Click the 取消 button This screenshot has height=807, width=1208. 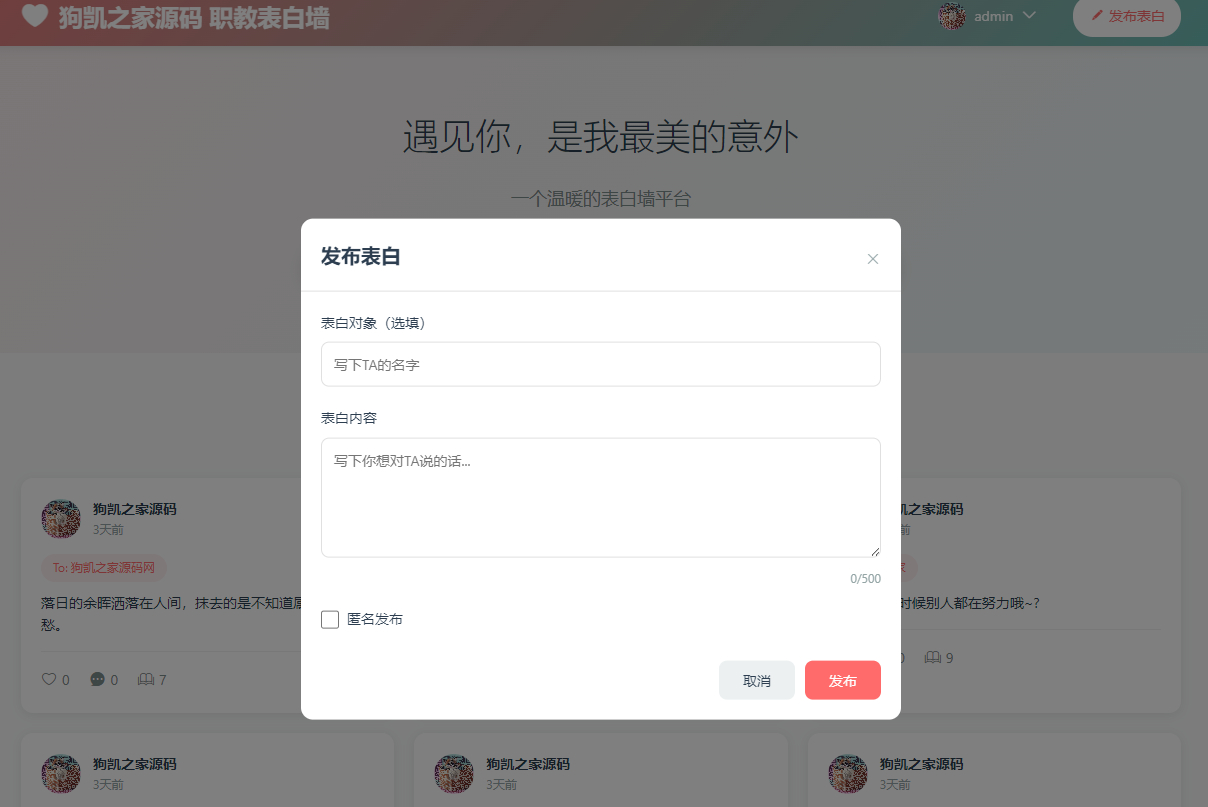click(x=757, y=680)
